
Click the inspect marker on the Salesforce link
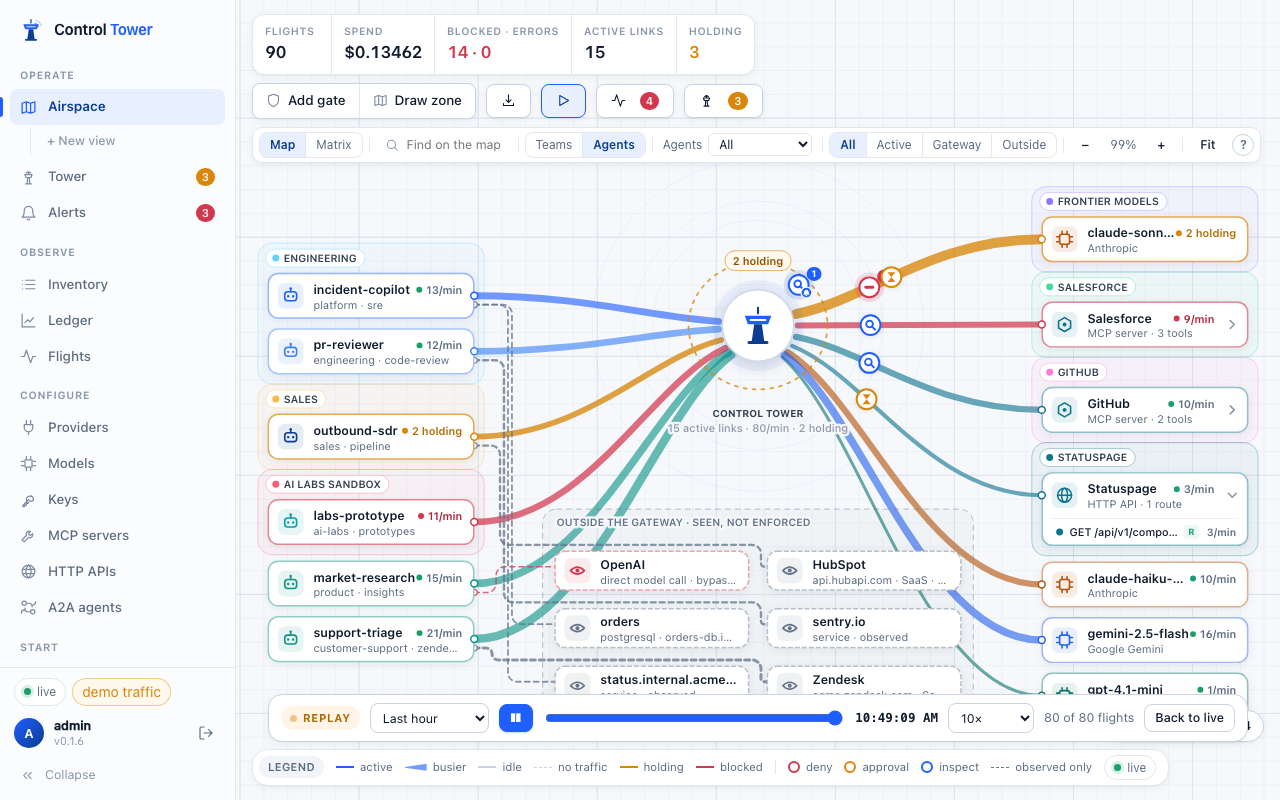coord(871,325)
